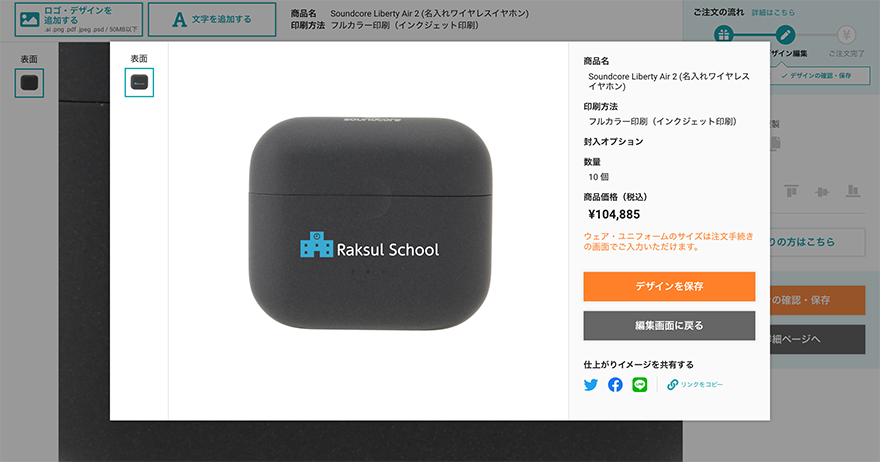Click the align-bottom icon in the side panel
Image resolution: width=880 pixels, height=462 pixels.
click(x=852, y=191)
